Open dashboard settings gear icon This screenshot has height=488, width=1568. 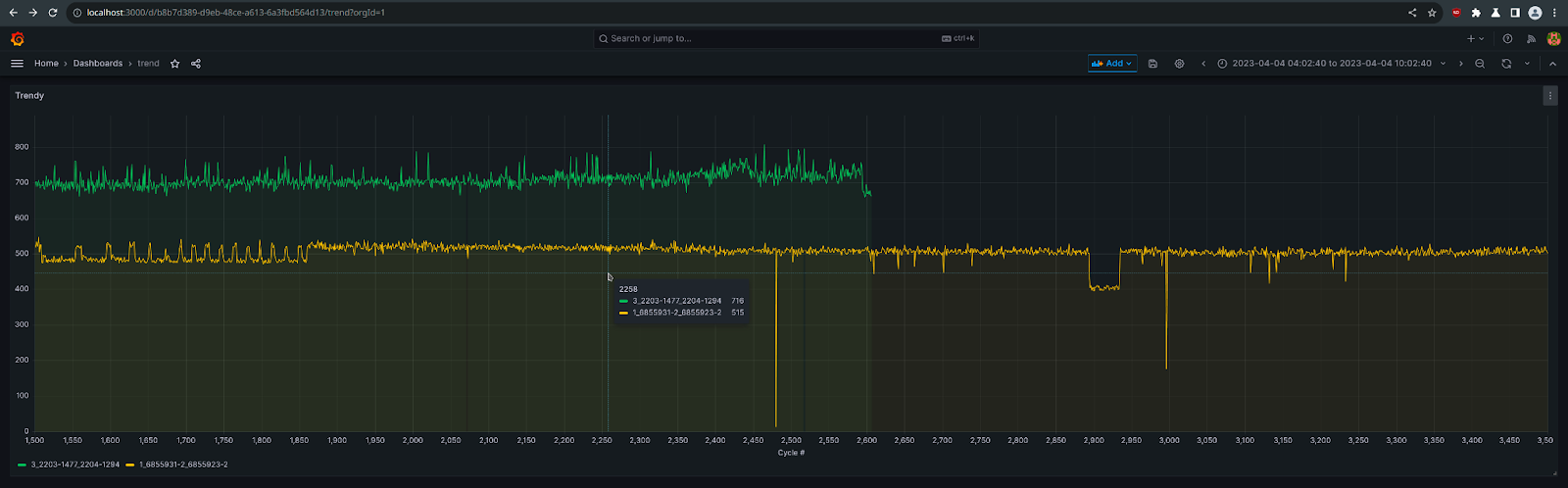point(1179,64)
